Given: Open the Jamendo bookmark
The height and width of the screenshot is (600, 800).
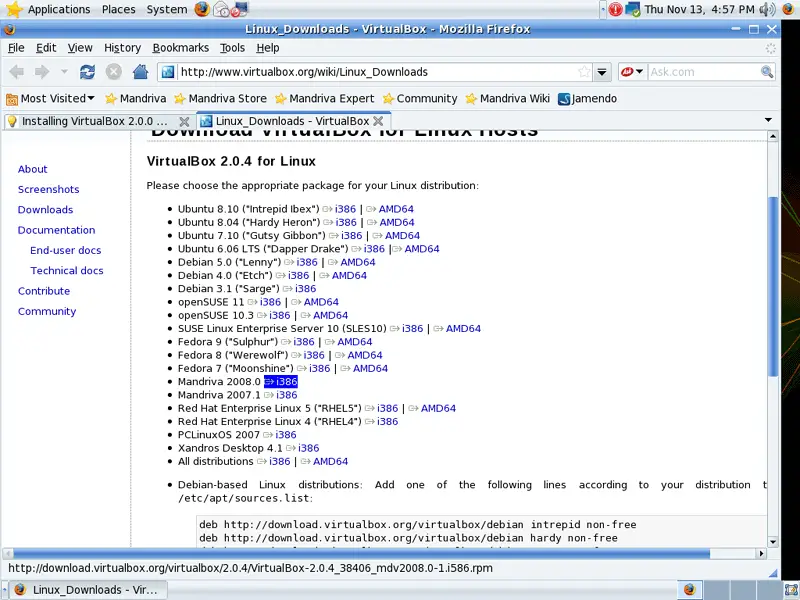Looking at the screenshot, I should click(x=588, y=98).
